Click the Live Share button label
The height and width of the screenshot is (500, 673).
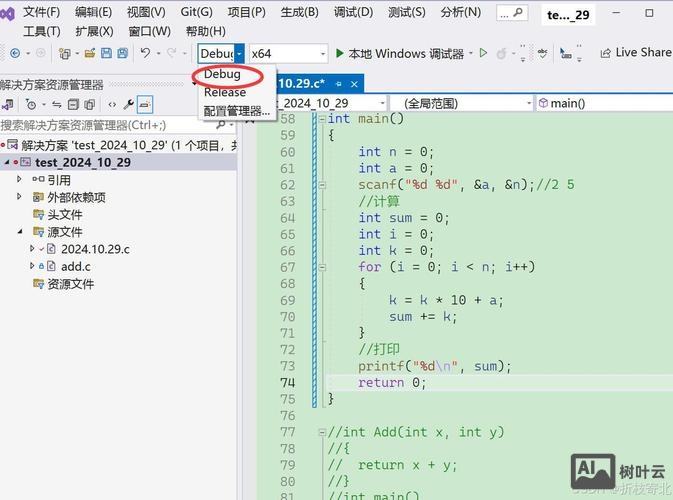click(x=643, y=52)
